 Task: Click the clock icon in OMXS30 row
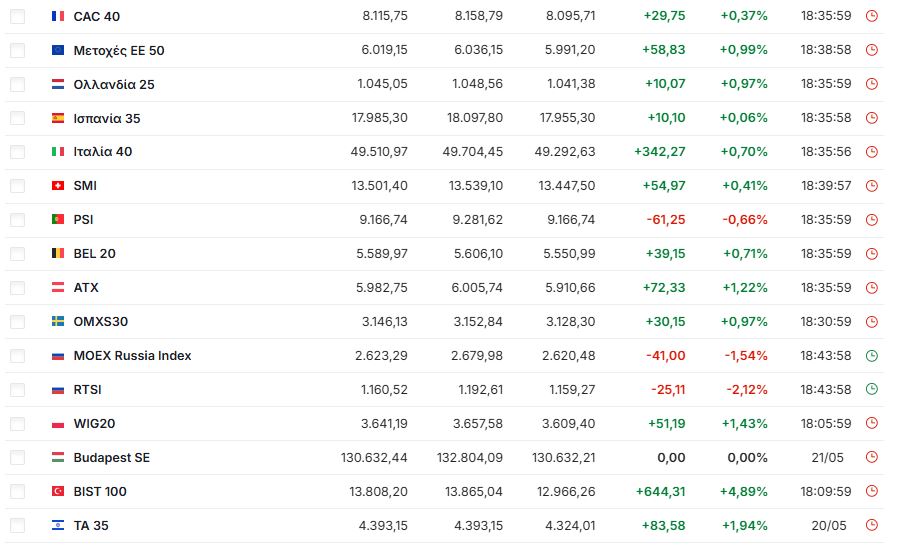pos(871,322)
